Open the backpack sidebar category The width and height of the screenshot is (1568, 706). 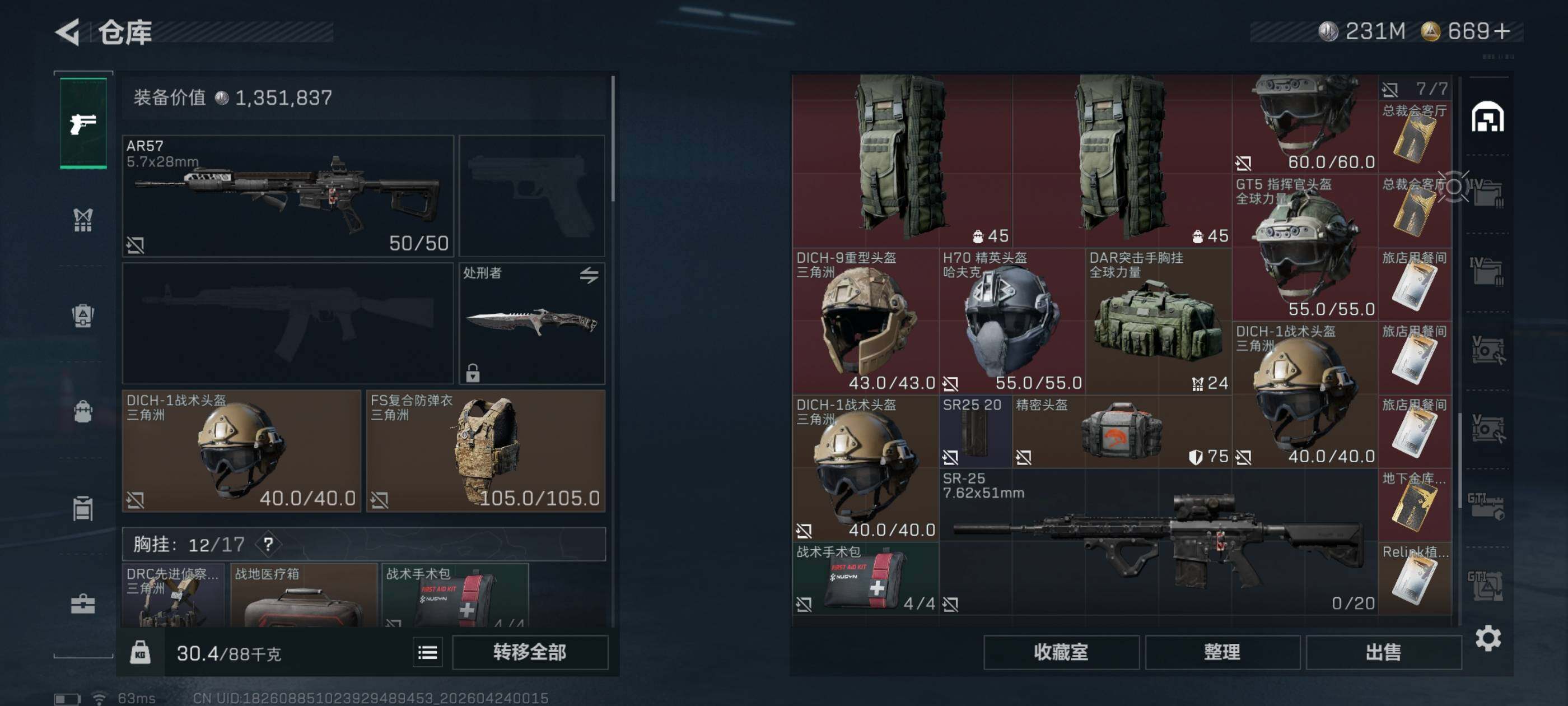point(83,411)
